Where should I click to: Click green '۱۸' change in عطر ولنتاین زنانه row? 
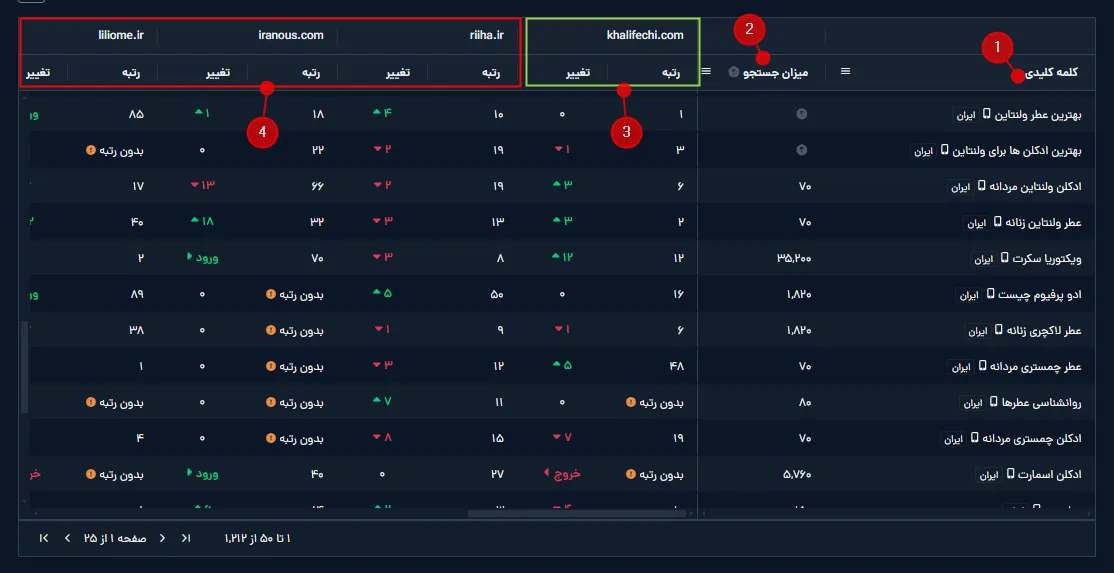tap(202, 221)
